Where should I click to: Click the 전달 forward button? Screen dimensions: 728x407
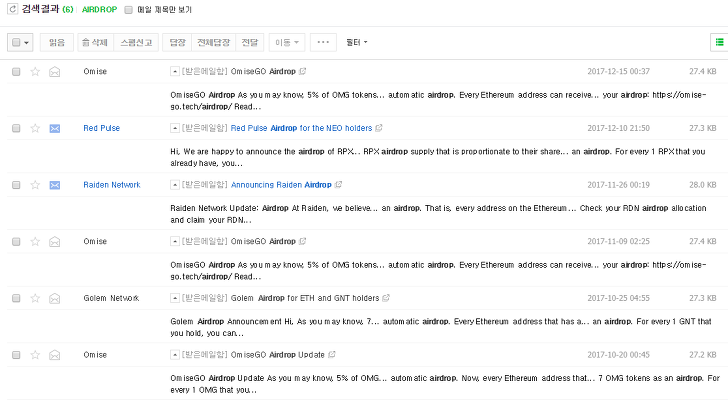point(249,42)
